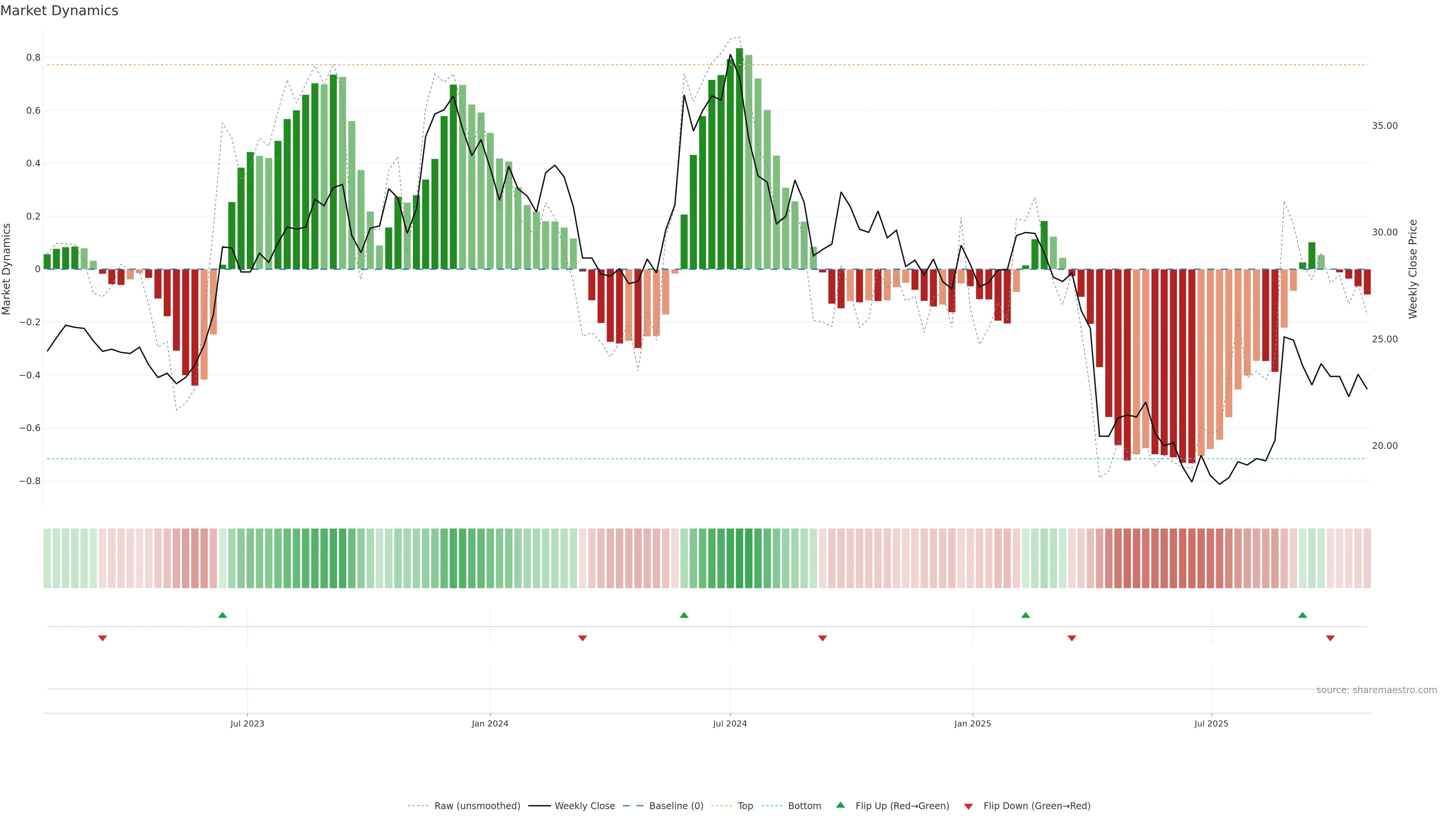Click the final red flip-down triangle marker
1456x819 pixels.
[x=1330, y=638]
